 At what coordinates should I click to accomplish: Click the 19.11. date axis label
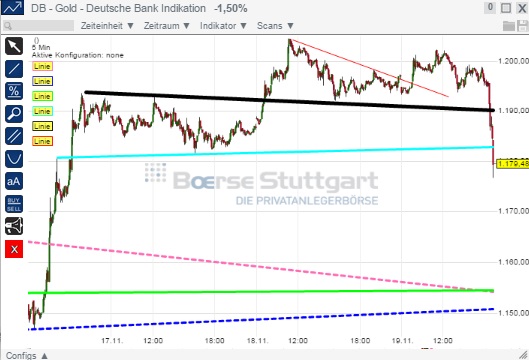[402, 341]
